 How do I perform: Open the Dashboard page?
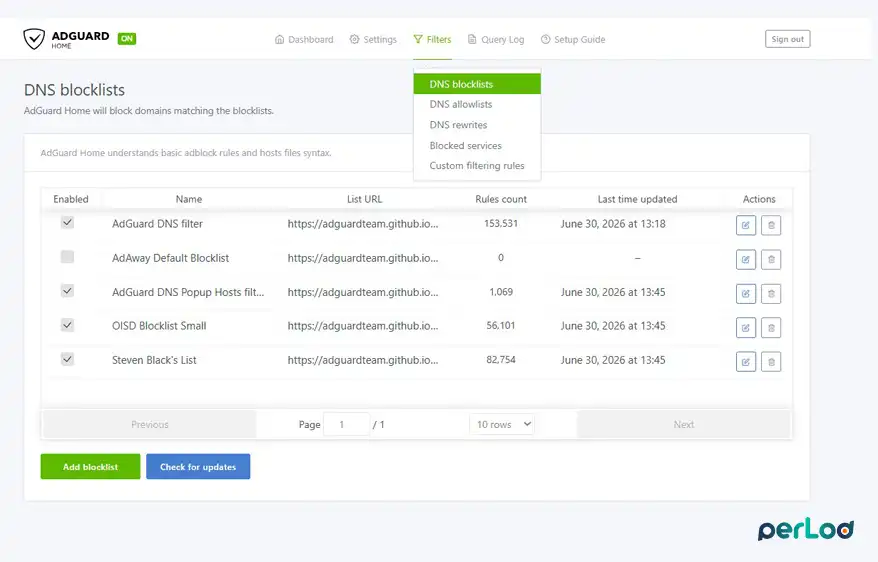[x=304, y=40]
